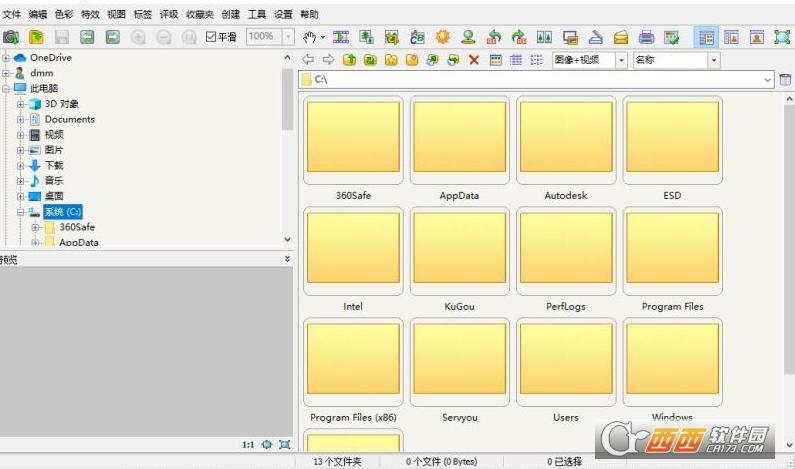Click the CB batch convert/rename icon

[417, 37]
